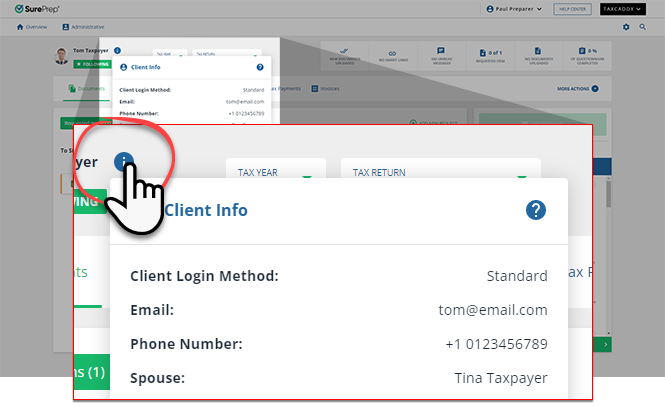Toggle the green Following button
This screenshot has height=407, width=665.
click(x=92, y=64)
